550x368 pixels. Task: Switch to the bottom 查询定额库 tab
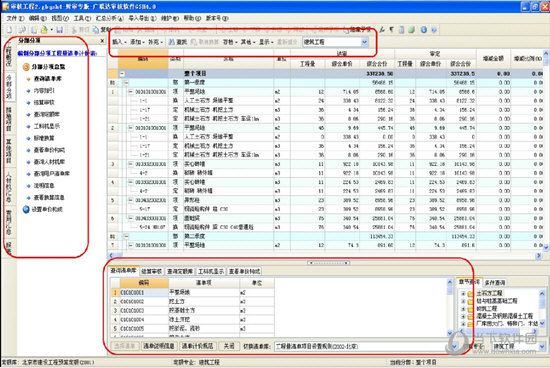coord(180,271)
